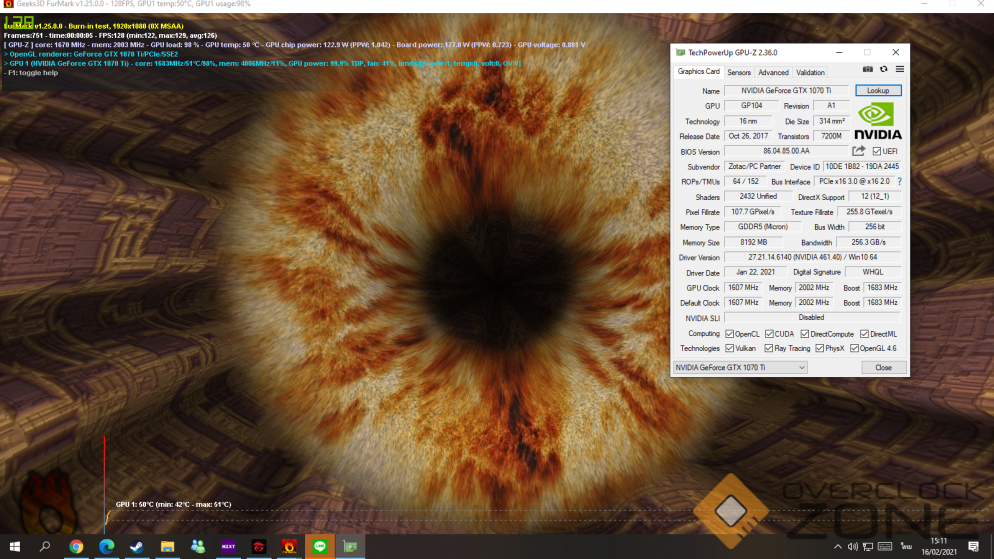Open the GPU-Z hamburger menu
This screenshot has height=559, width=994.
coord(899,69)
